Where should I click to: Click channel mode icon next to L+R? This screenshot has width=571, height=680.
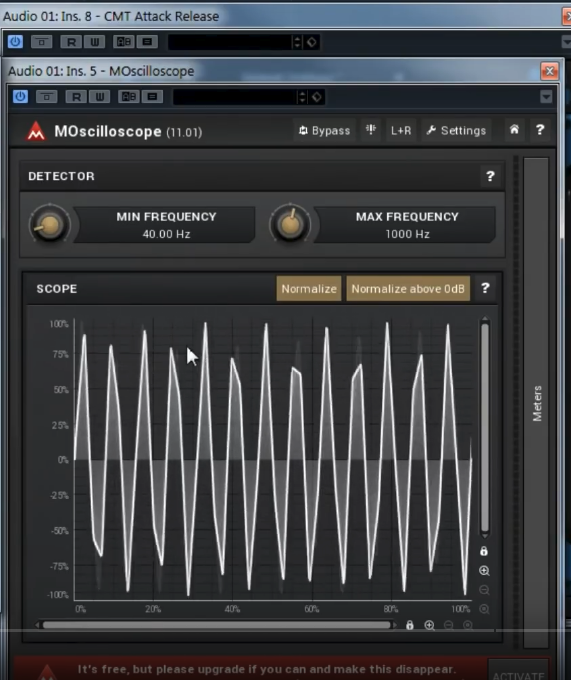371,130
